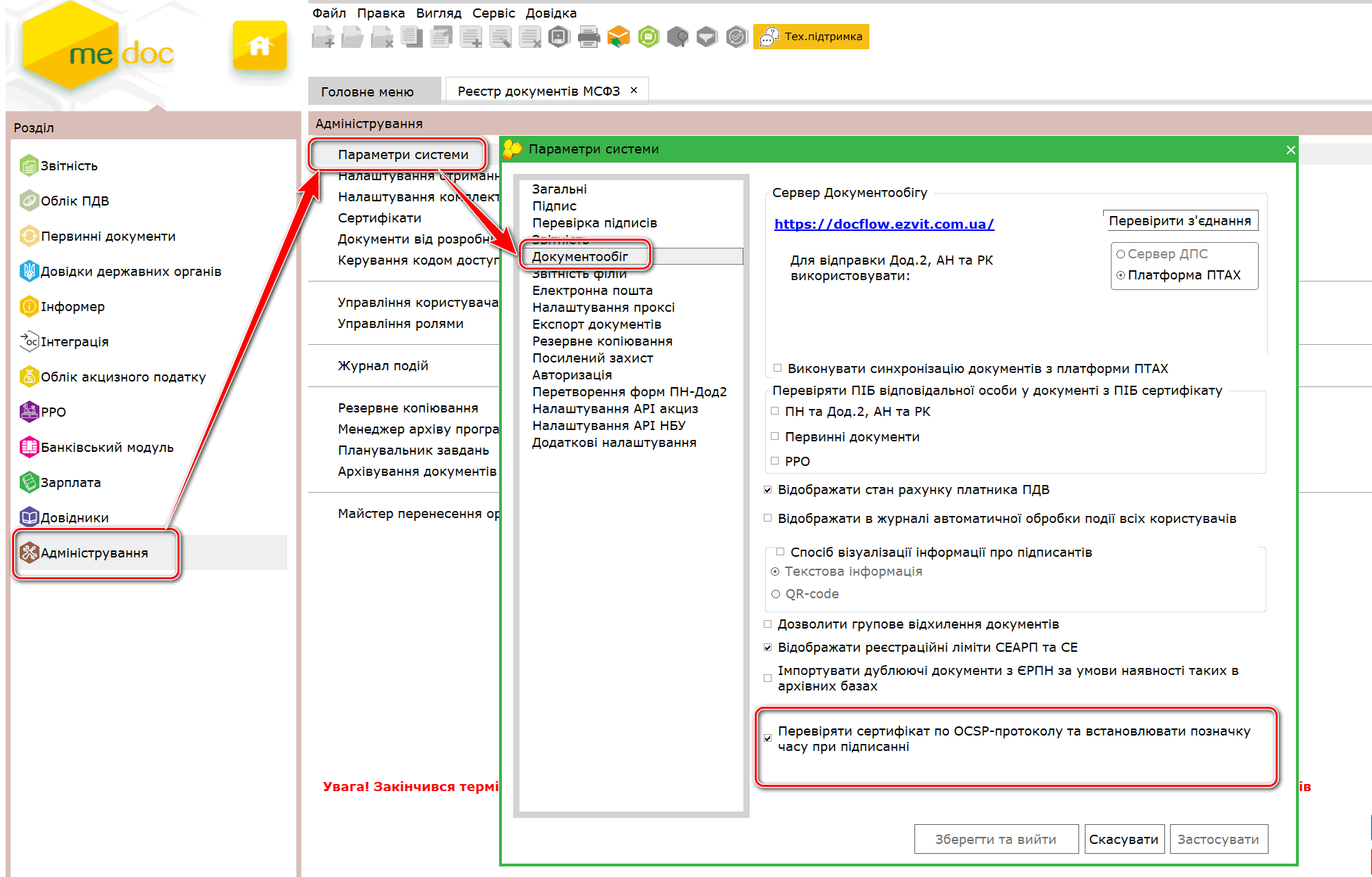
Task: Enable PTAX platform synchronization checkbox
Action: [x=778, y=368]
